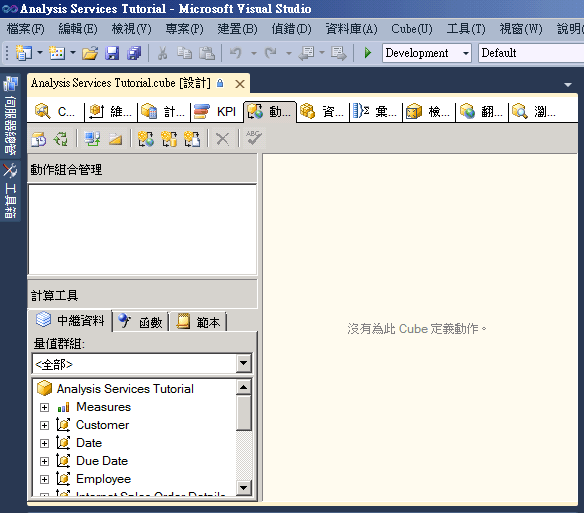
Task: Click the Redo arrow icon
Action: [x=271, y=53]
